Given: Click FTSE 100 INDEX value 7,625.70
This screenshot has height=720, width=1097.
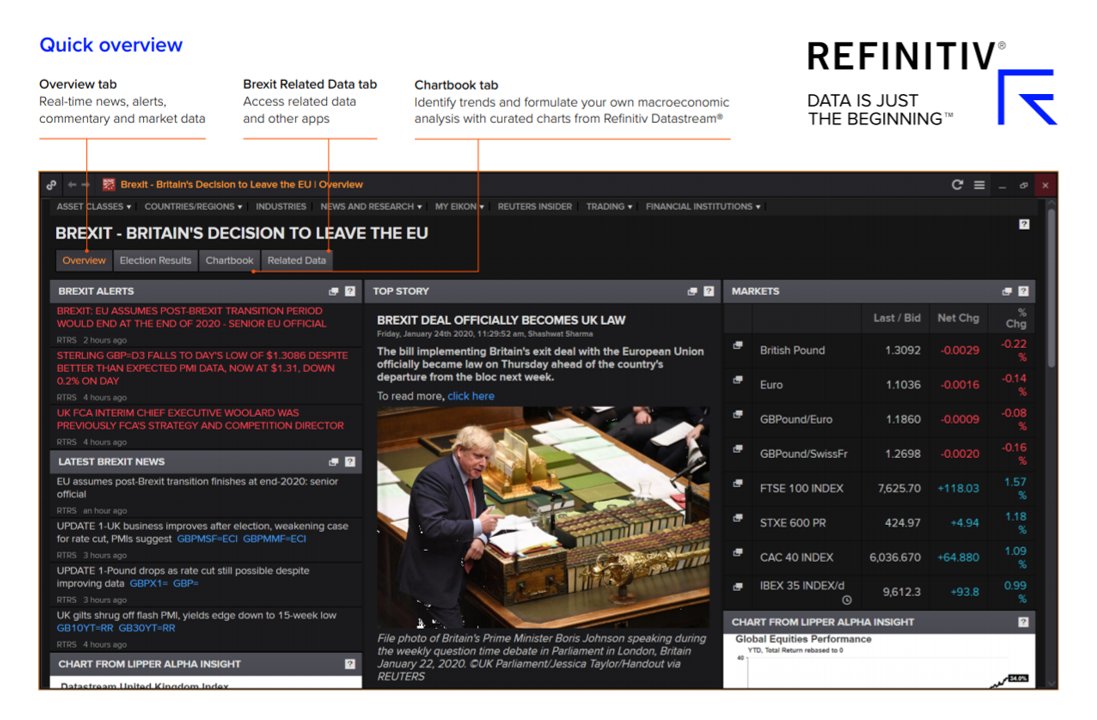Looking at the screenshot, I should 899,488.
